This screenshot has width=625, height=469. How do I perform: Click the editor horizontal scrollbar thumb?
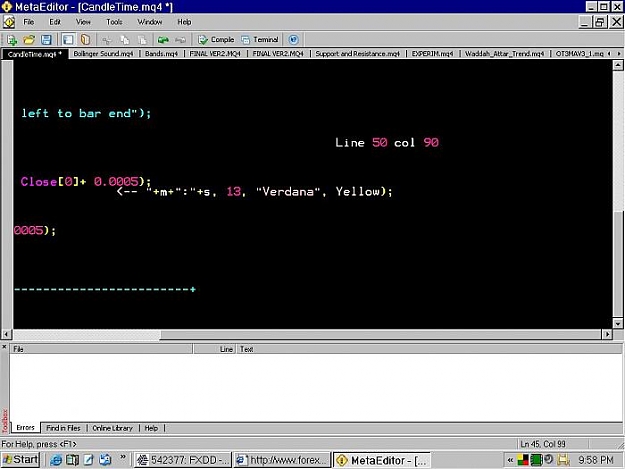click(x=381, y=334)
